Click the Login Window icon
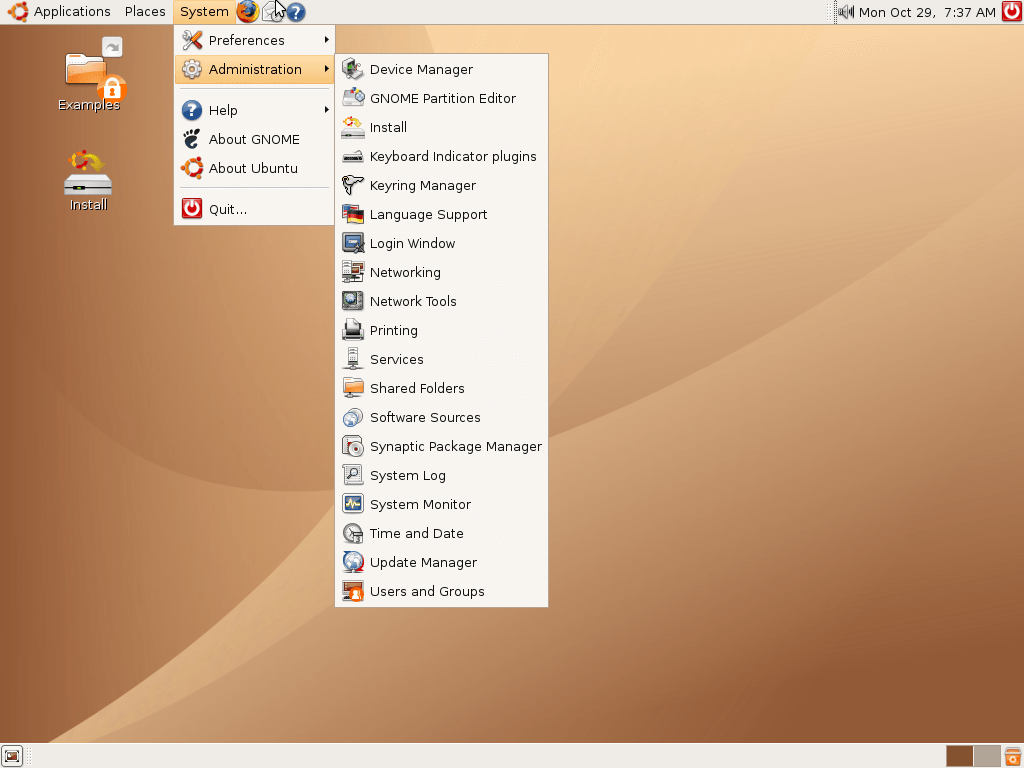The width and height of the screenshot is (1024, 768). 353,243
